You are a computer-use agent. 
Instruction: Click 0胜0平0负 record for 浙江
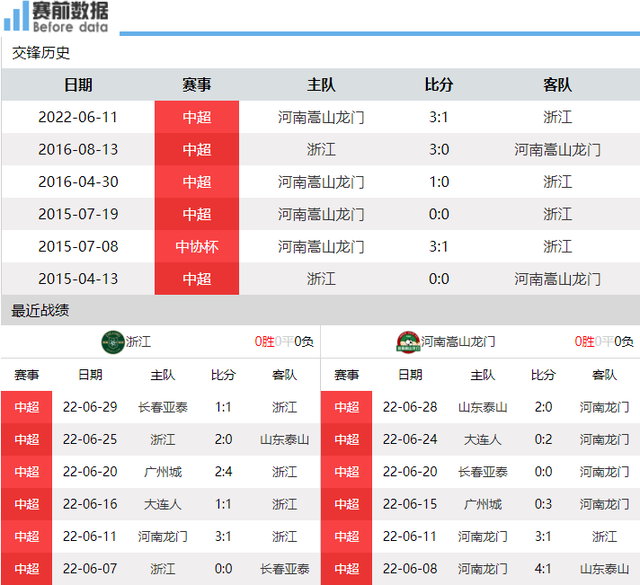click(x=284, y=341)
